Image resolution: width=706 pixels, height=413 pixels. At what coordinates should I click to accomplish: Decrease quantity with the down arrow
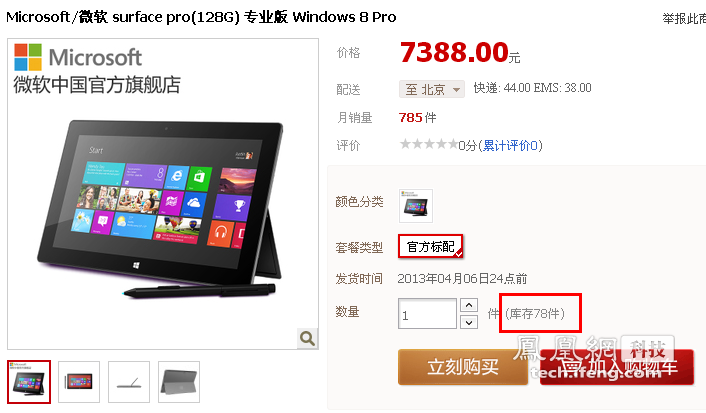click(469, 322)
